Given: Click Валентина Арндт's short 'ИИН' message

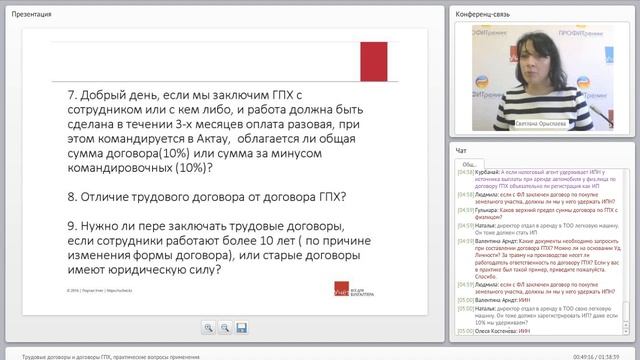Looking at the screenshot, I should click(x=494, y=300).
